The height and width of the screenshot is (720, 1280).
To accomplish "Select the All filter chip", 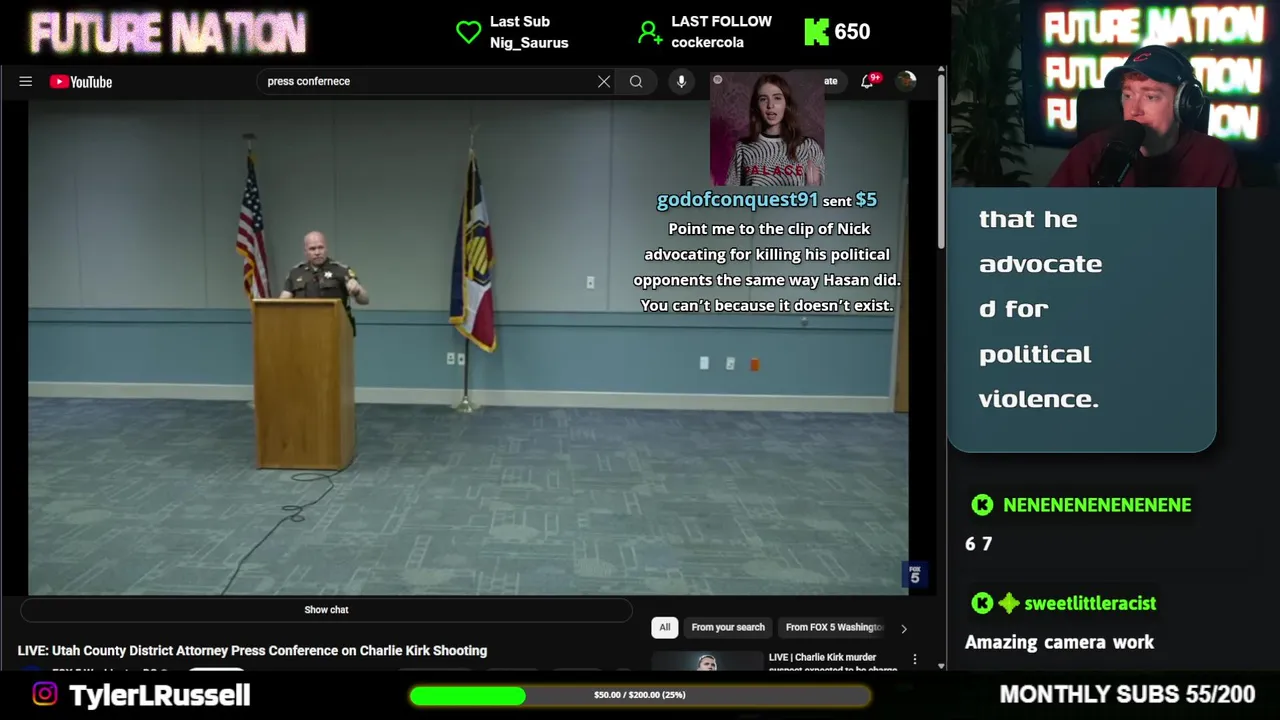I will pyautogui.click(x=664, y=627).
